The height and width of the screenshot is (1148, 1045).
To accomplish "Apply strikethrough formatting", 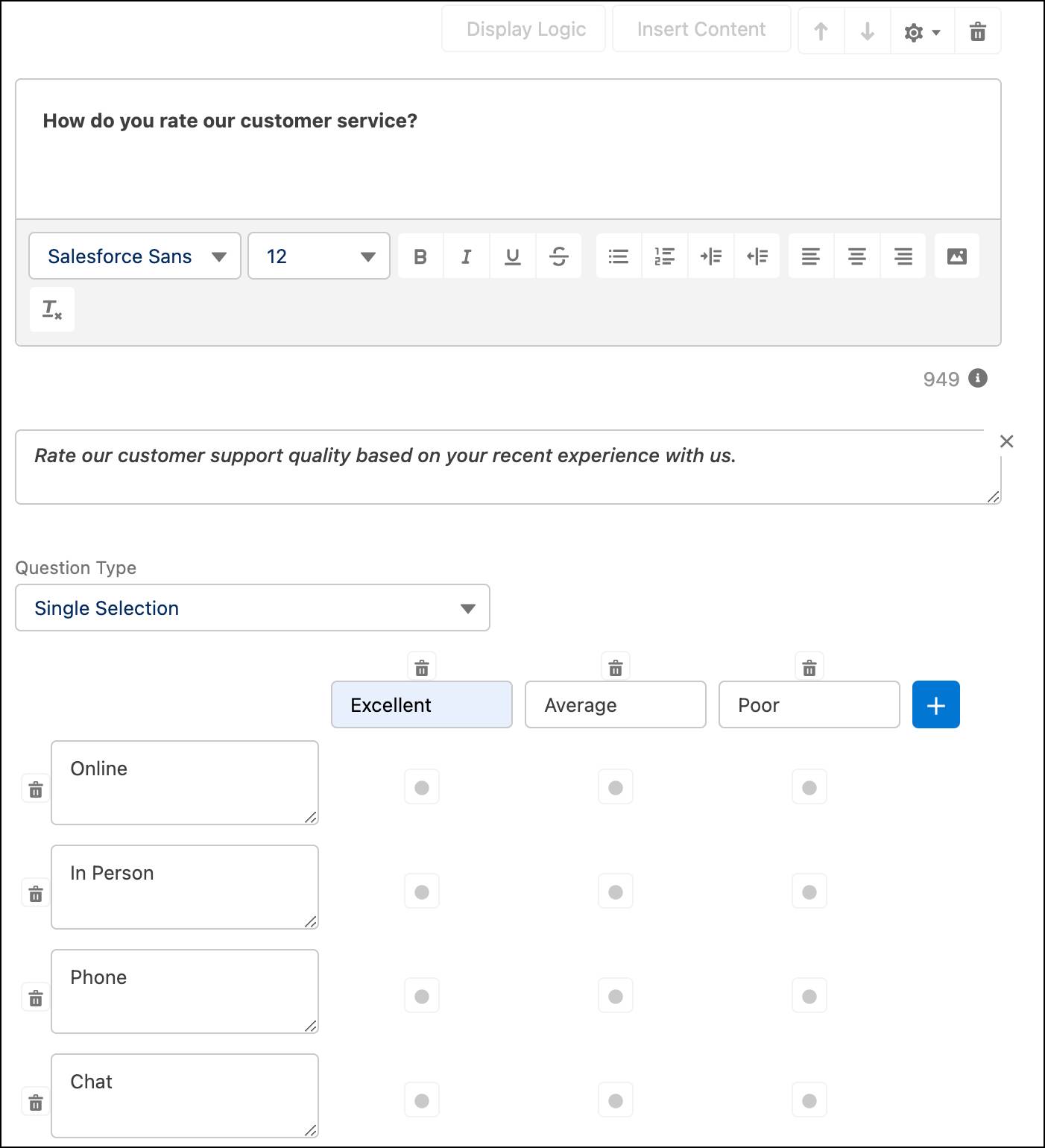I will point(559,256).
